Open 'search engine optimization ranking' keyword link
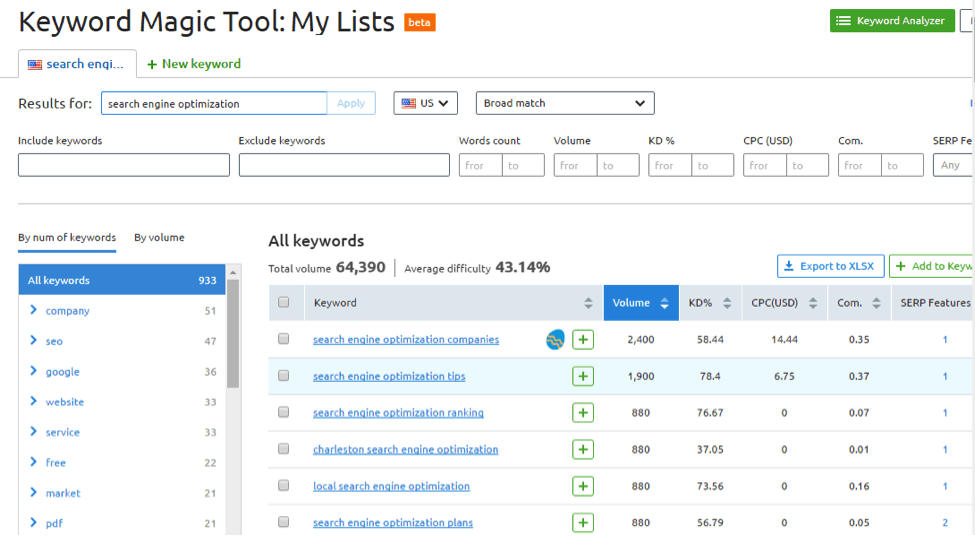Viewport: 975px width, 536px height. pos(398,413)
